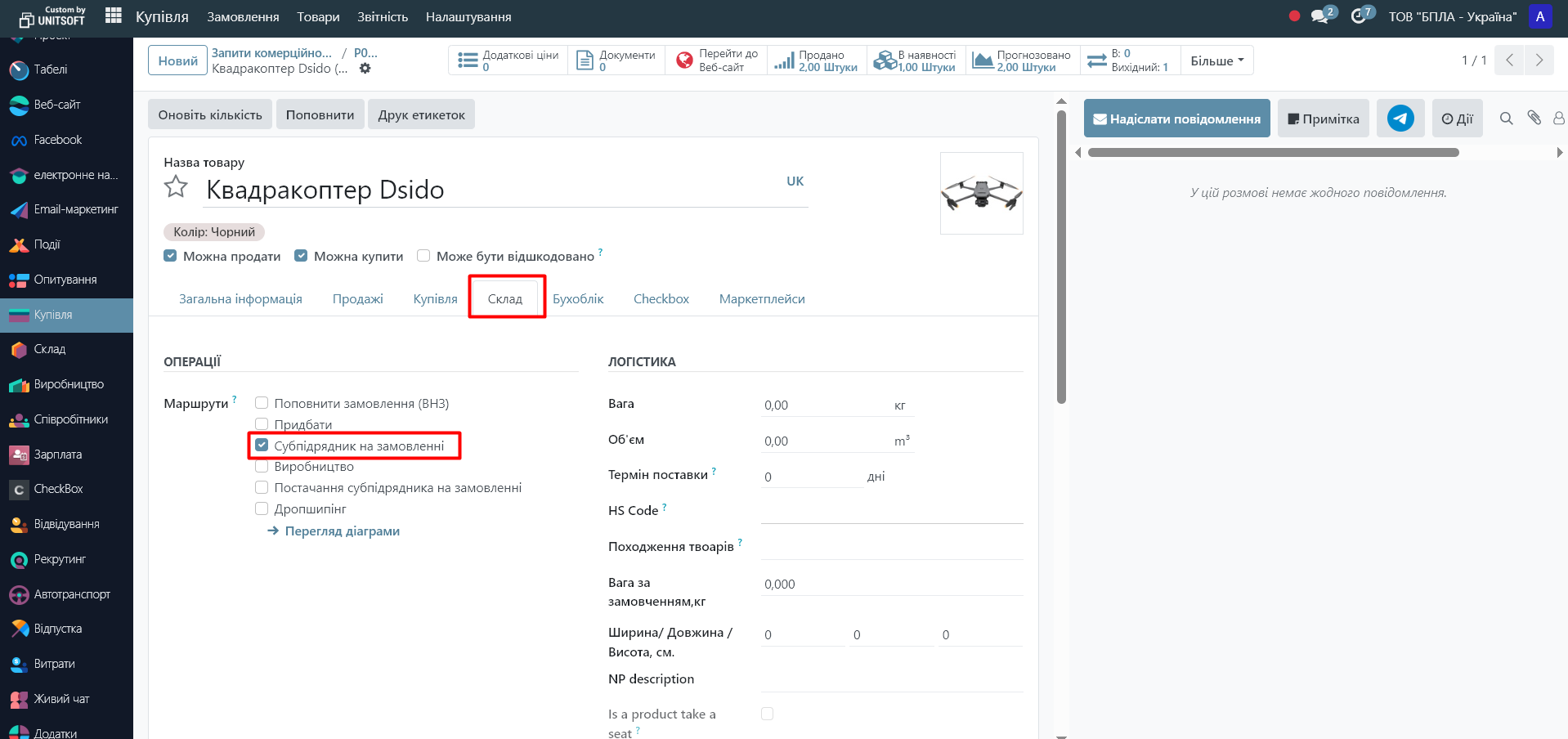This screenshot has height=739, width=1568.
Task: Check the Придбати route checkbox
Action: tap(262, 424)
